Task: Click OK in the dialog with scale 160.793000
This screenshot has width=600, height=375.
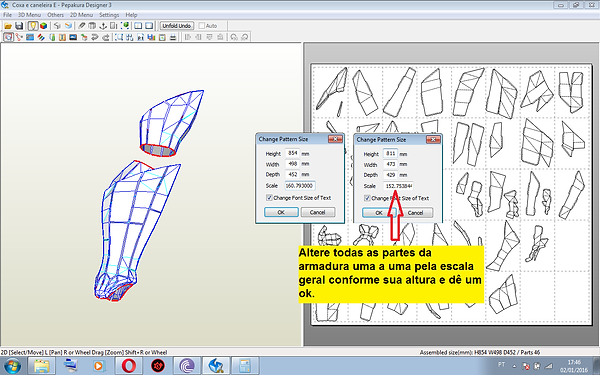Action: tap(281, 212)
